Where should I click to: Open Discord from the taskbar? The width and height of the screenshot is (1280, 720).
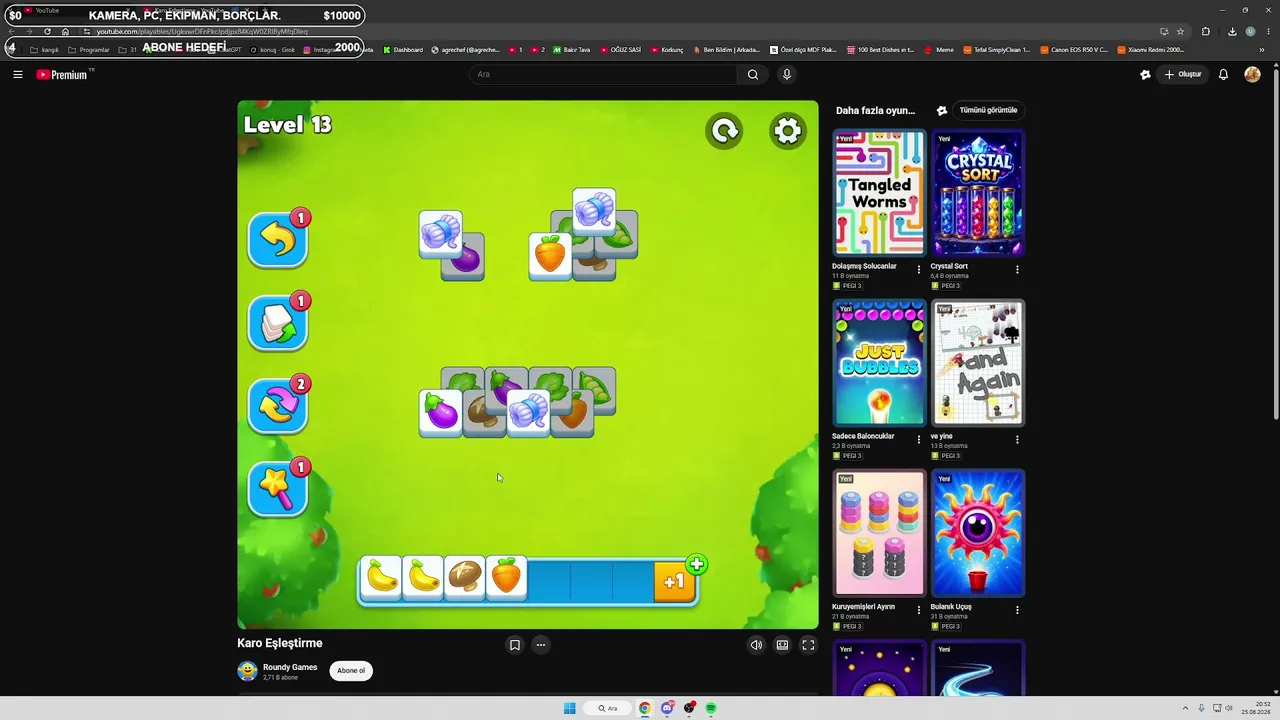pyautogui.click(x=667, y=708)
